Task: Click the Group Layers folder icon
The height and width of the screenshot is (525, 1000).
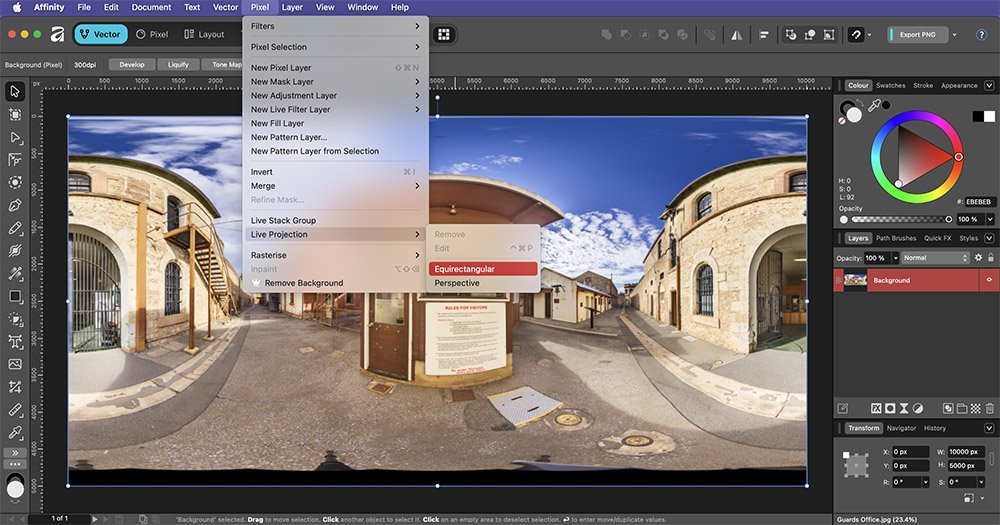Action: pos(962,408)
